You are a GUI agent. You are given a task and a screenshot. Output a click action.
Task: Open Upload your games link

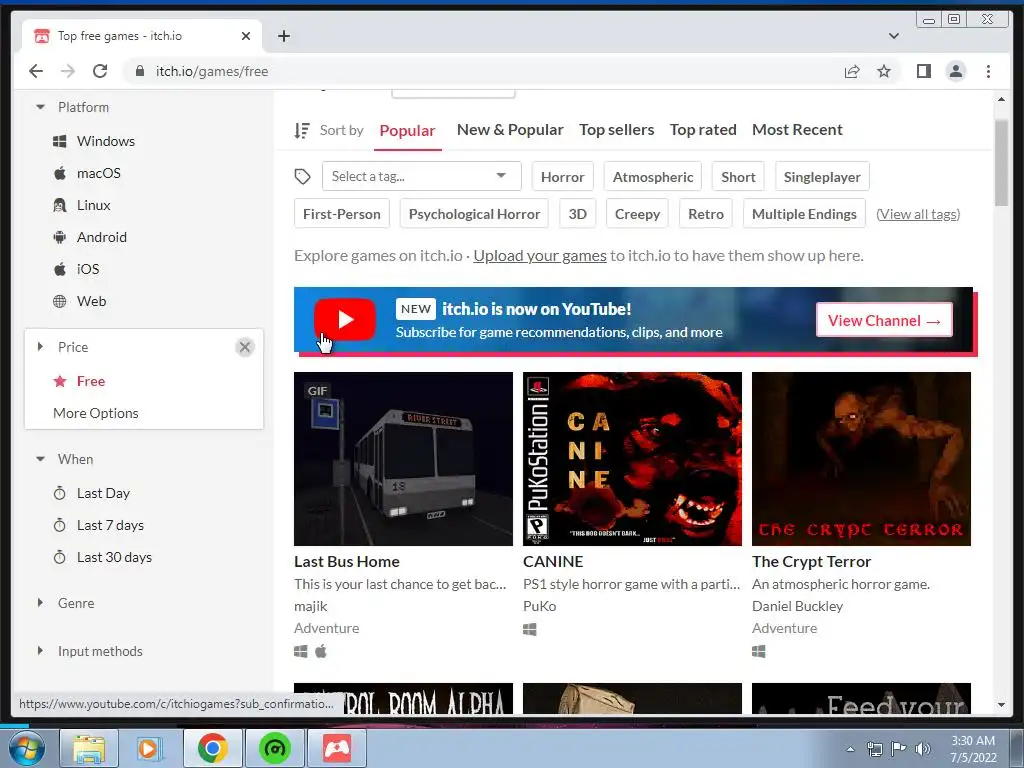coord(540,255)
